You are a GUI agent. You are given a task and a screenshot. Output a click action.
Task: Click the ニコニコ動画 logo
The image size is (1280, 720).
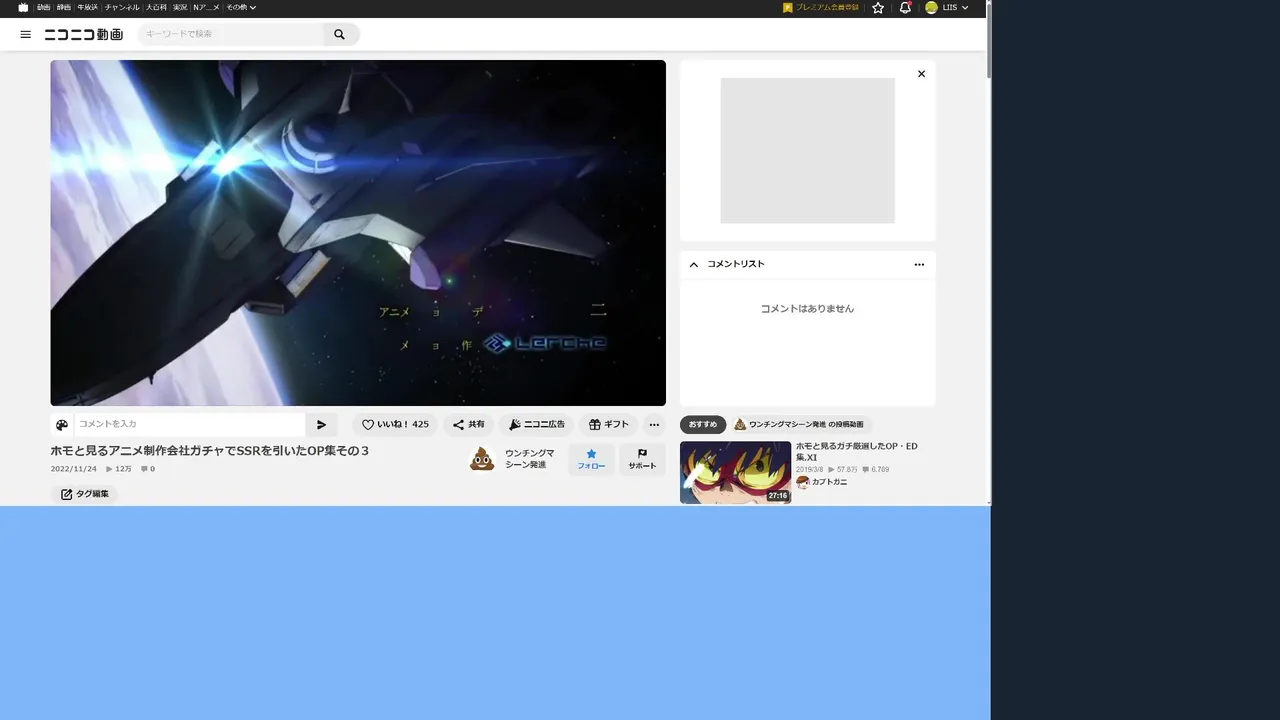84,34
